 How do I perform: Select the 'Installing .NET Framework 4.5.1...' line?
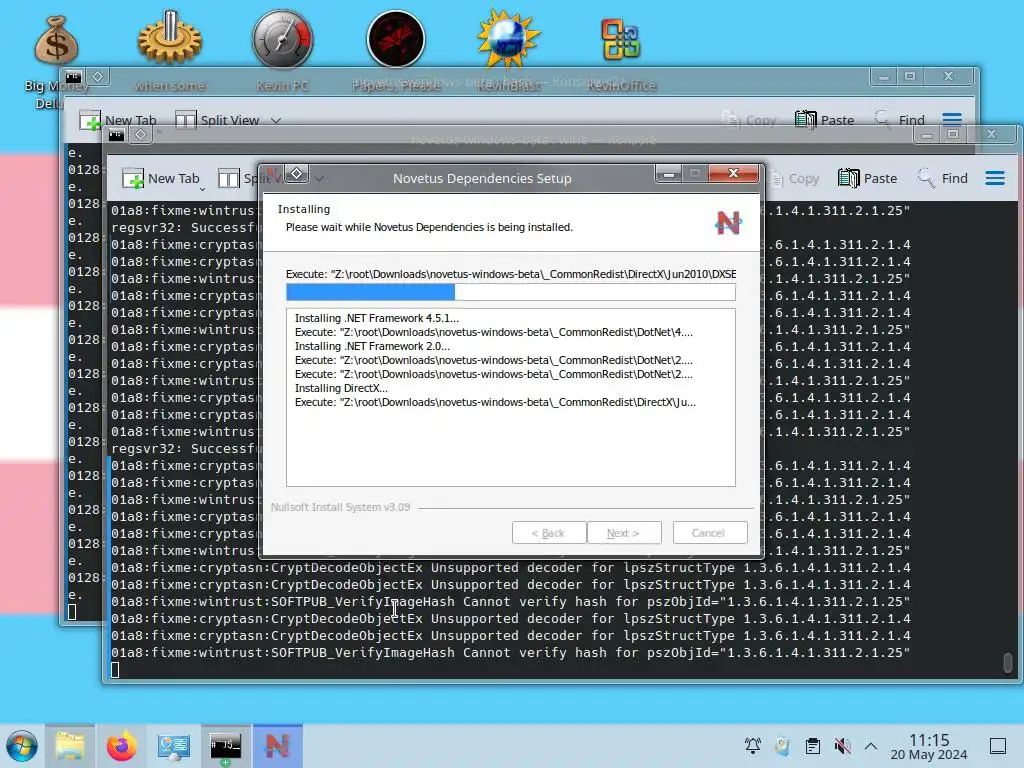377,318
